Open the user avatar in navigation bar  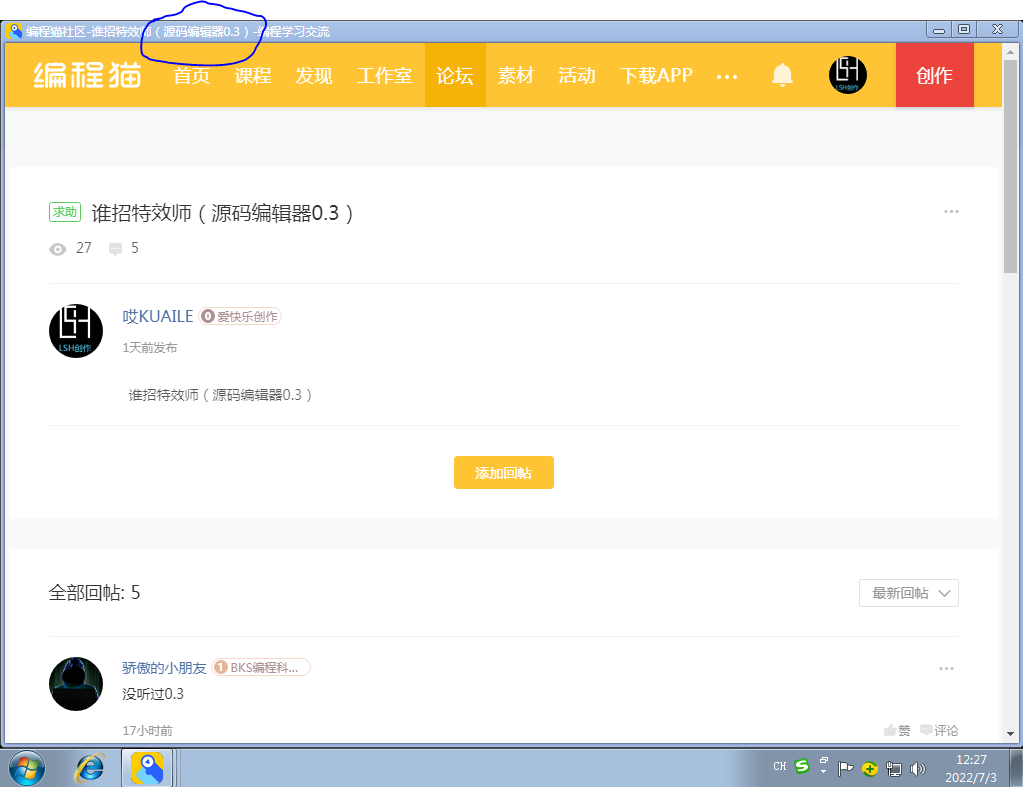coord(847,75)
